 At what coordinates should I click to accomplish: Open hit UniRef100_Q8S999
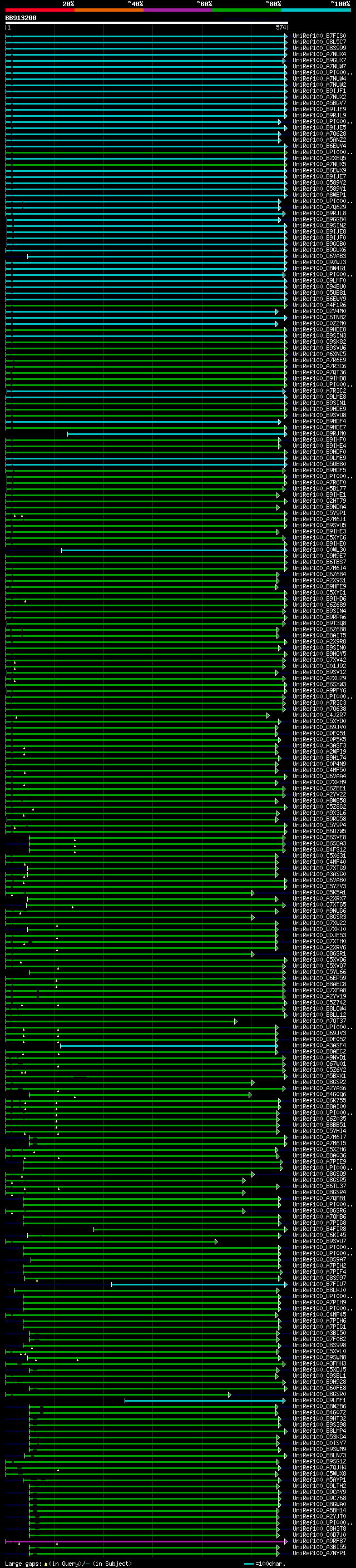coord(319,48)
